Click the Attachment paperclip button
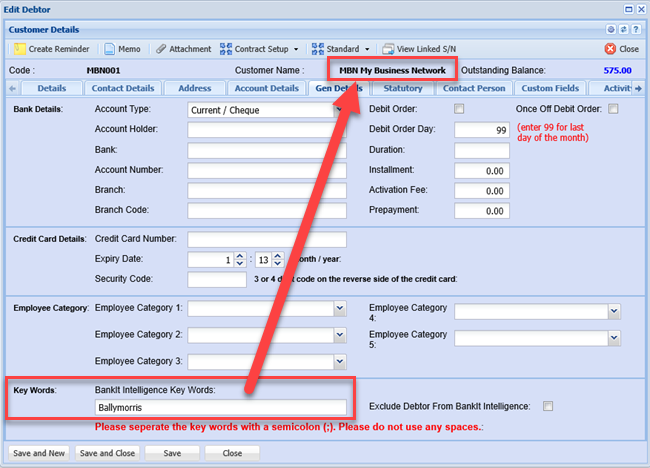 tap(183, 49)
